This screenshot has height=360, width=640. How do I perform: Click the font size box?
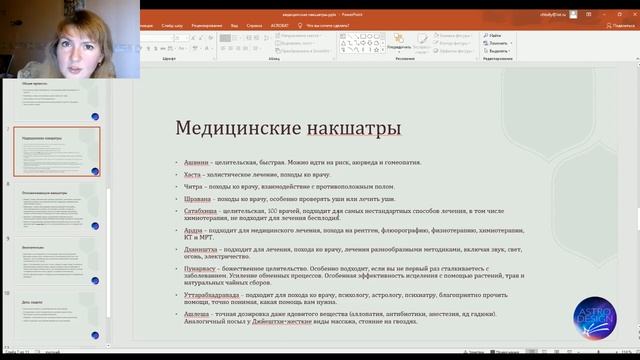click(x=181, y=38)
